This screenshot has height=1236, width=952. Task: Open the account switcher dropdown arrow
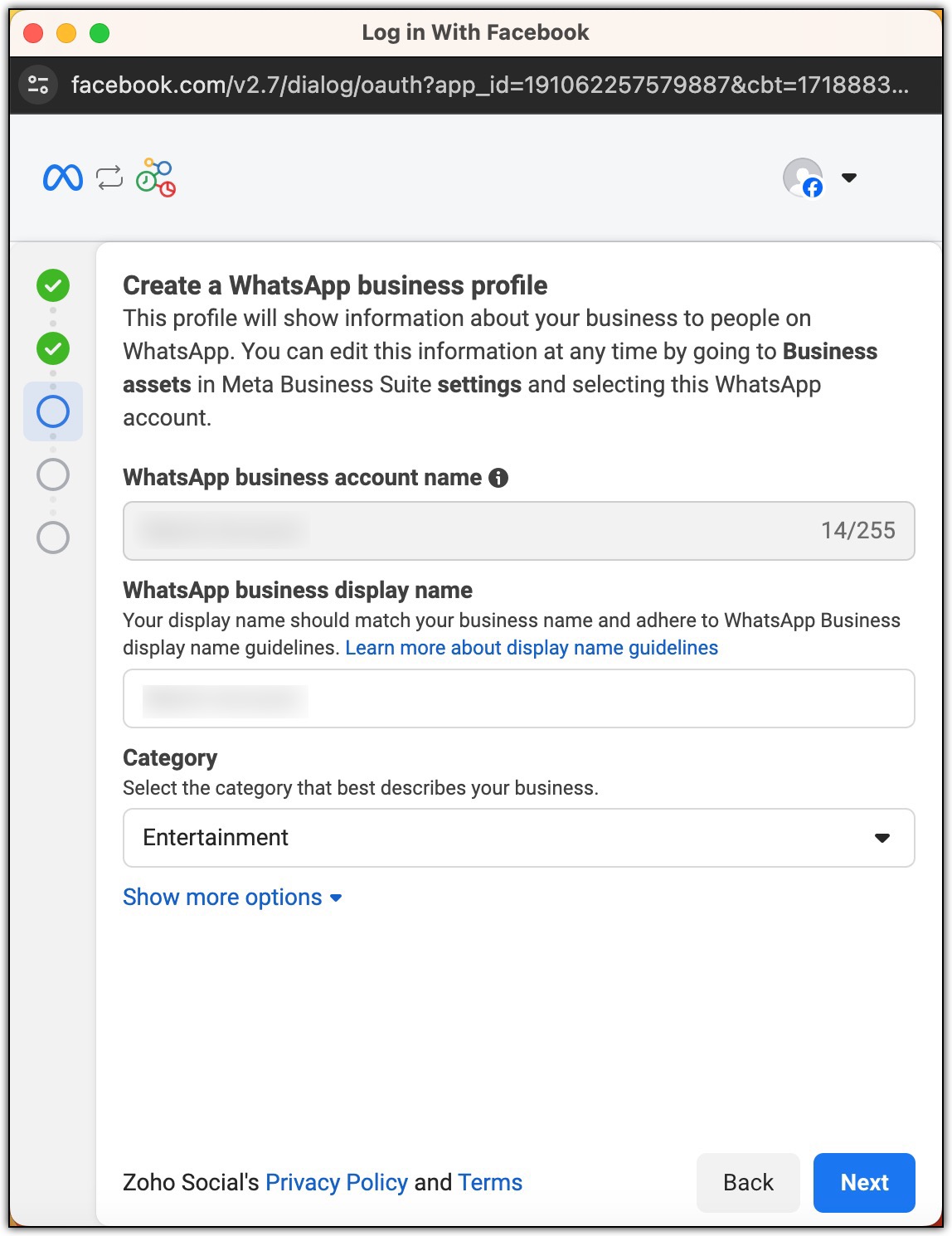(849, 178)
